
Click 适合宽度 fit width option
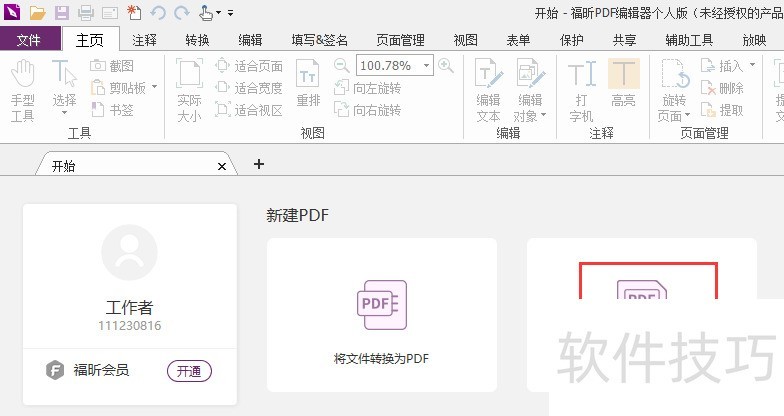click(x=249, y=88)
